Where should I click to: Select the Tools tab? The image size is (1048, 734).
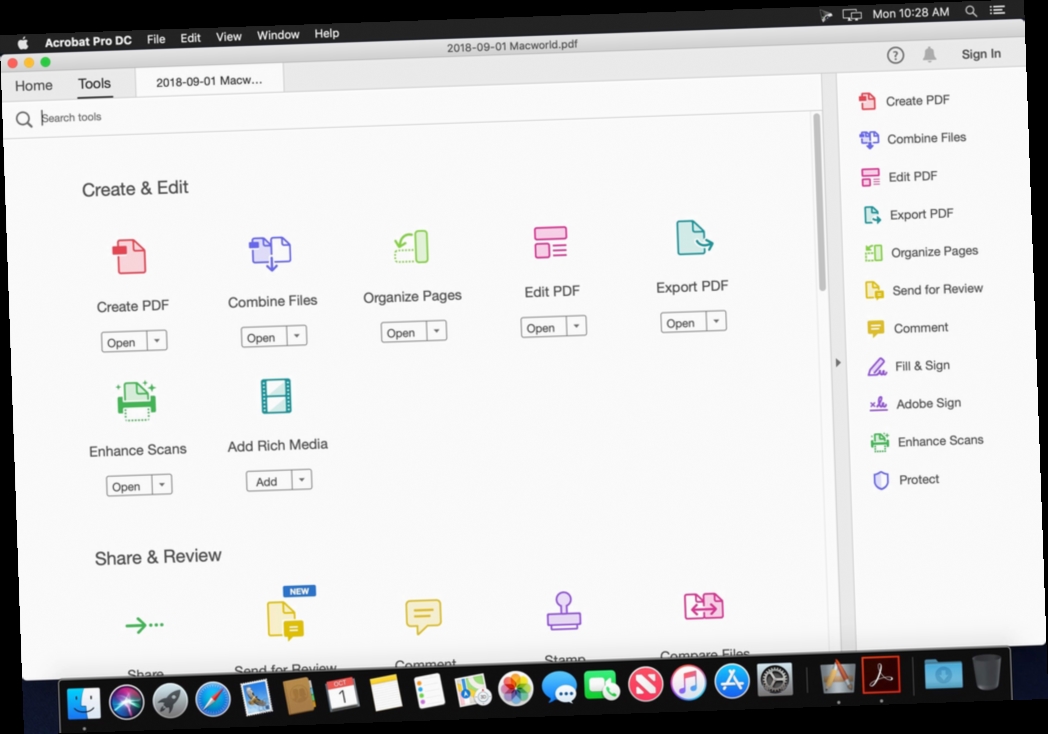tap(94, 84)
